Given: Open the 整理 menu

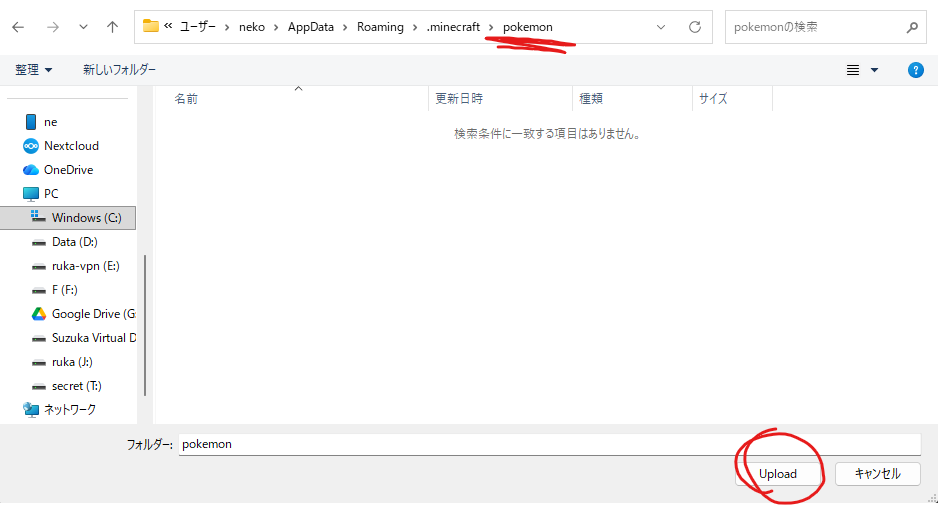Looking at the screenshot, I should coord(34,70).
